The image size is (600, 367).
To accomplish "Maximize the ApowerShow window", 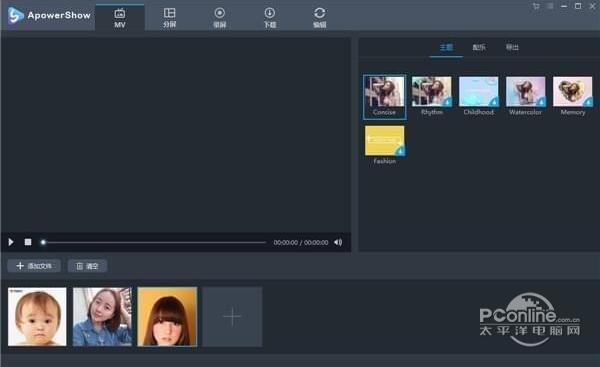I will 578,6.
